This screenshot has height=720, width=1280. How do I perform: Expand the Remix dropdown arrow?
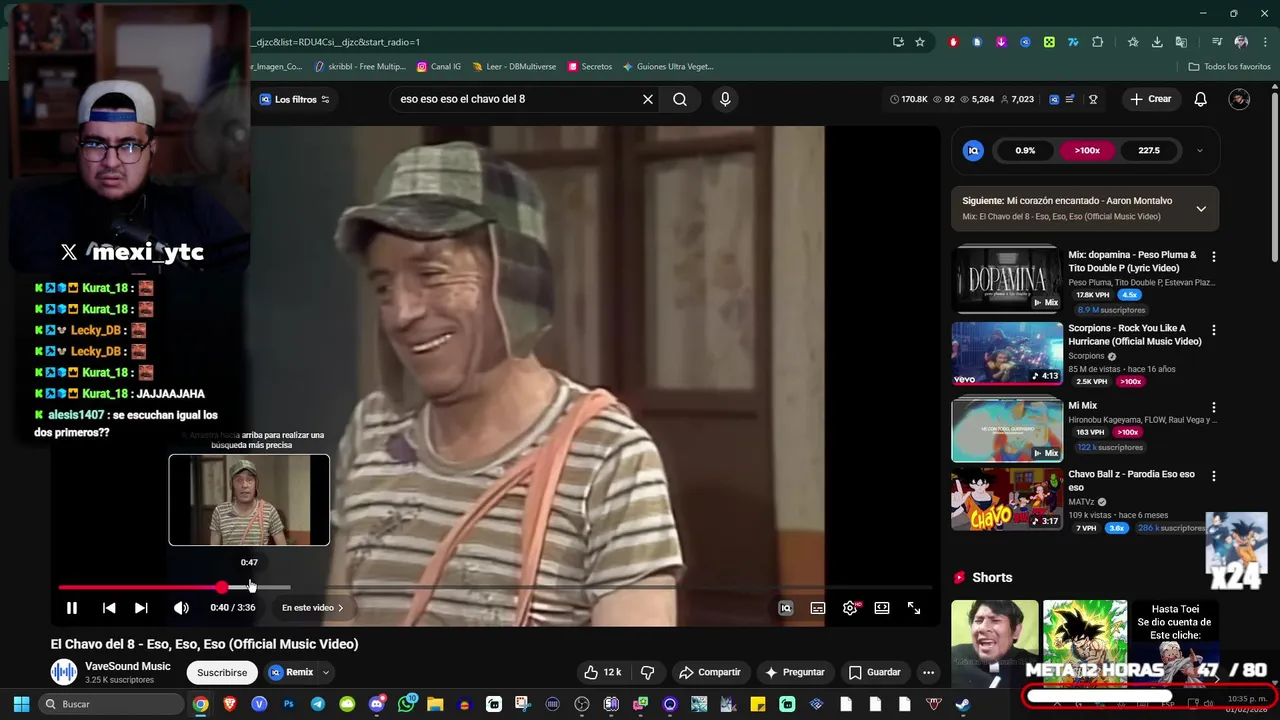[326, 673]
